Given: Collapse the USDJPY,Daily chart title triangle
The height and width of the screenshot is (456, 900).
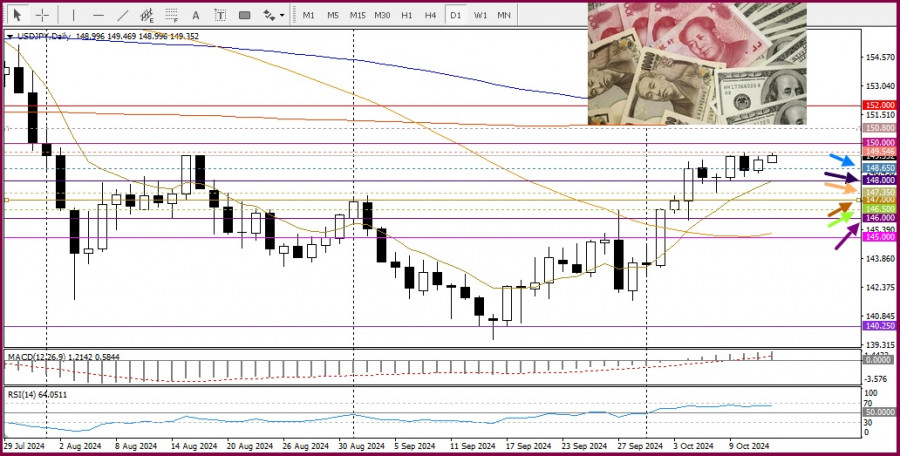Looking at the screenshot, I should coord(9,37).
